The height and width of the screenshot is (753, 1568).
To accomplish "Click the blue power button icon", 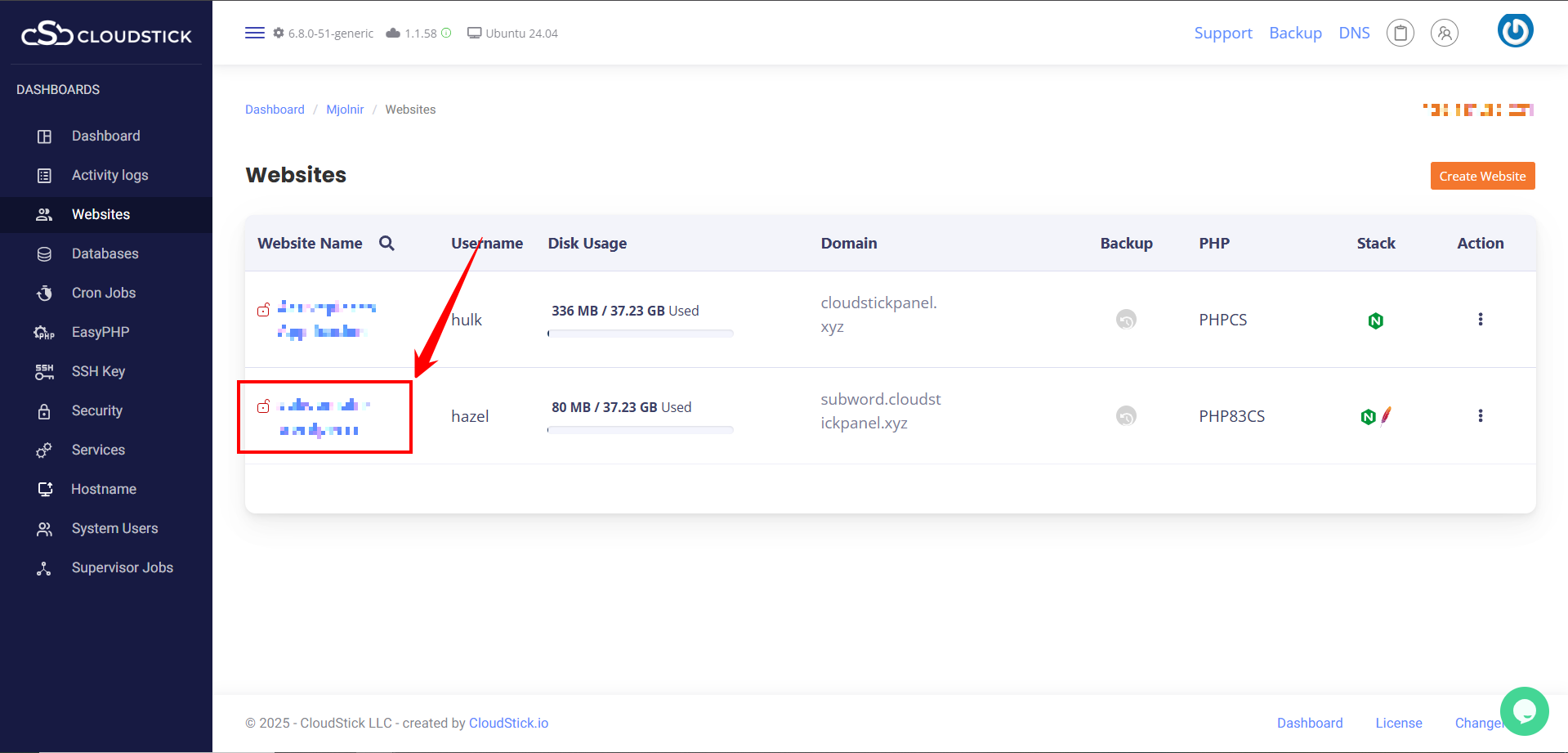I will point(1515,31).
